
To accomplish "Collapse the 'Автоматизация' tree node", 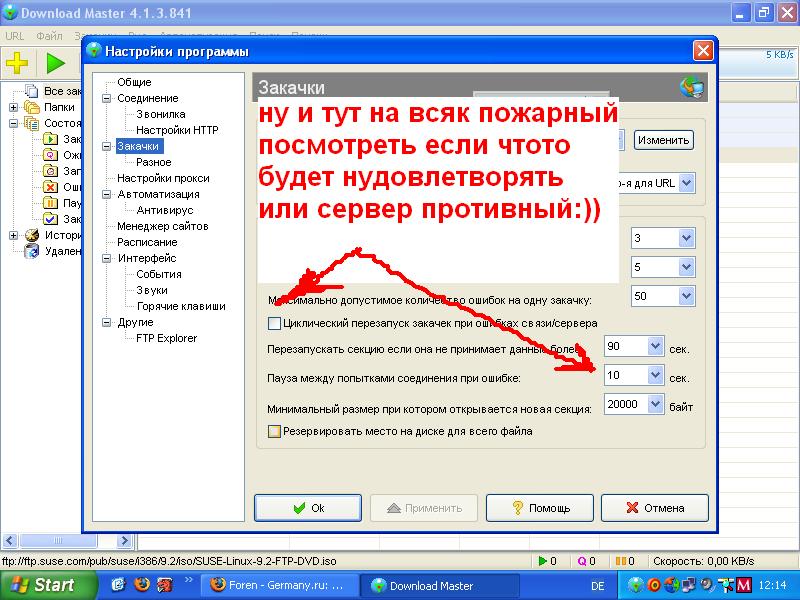I will 107,194.
